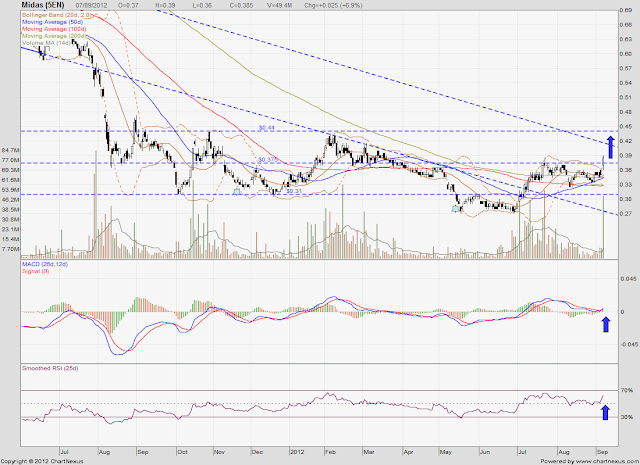This screenshot has width=640, height=465.
Task: Click the low price 'L=0.36' value
Action: 202,6
